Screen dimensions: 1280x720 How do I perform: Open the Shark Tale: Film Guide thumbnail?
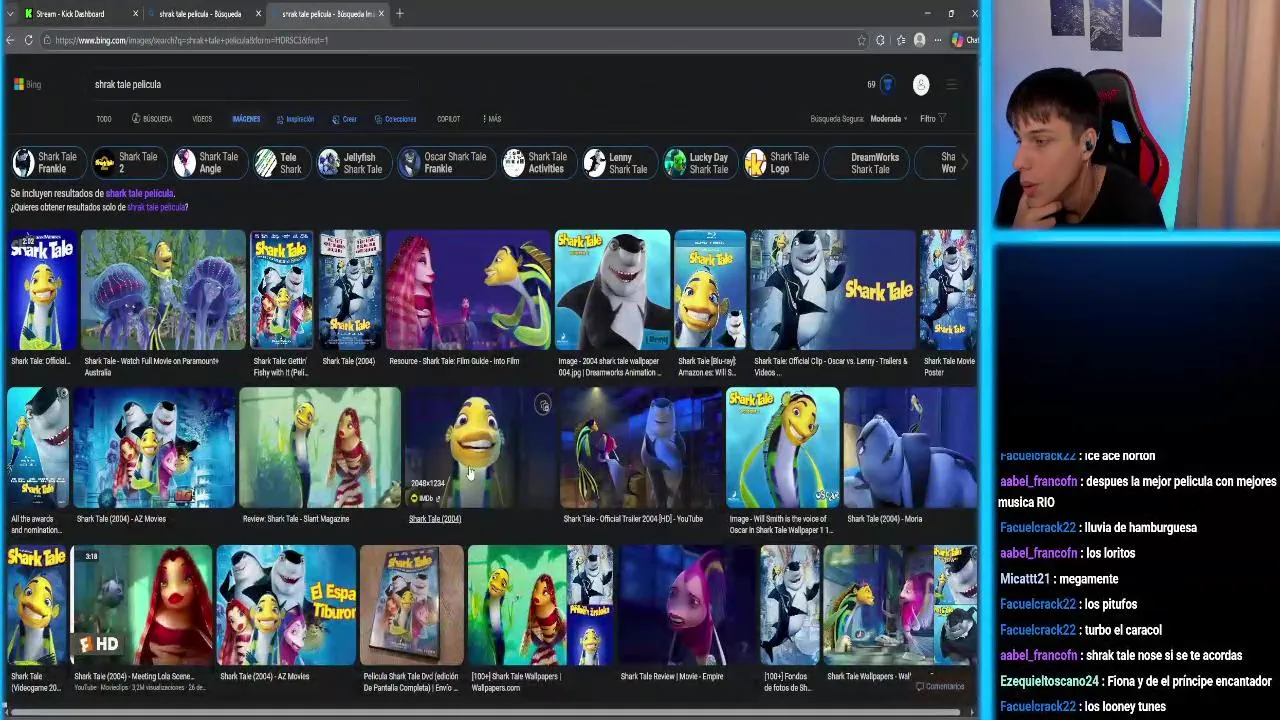coord(469,290)
